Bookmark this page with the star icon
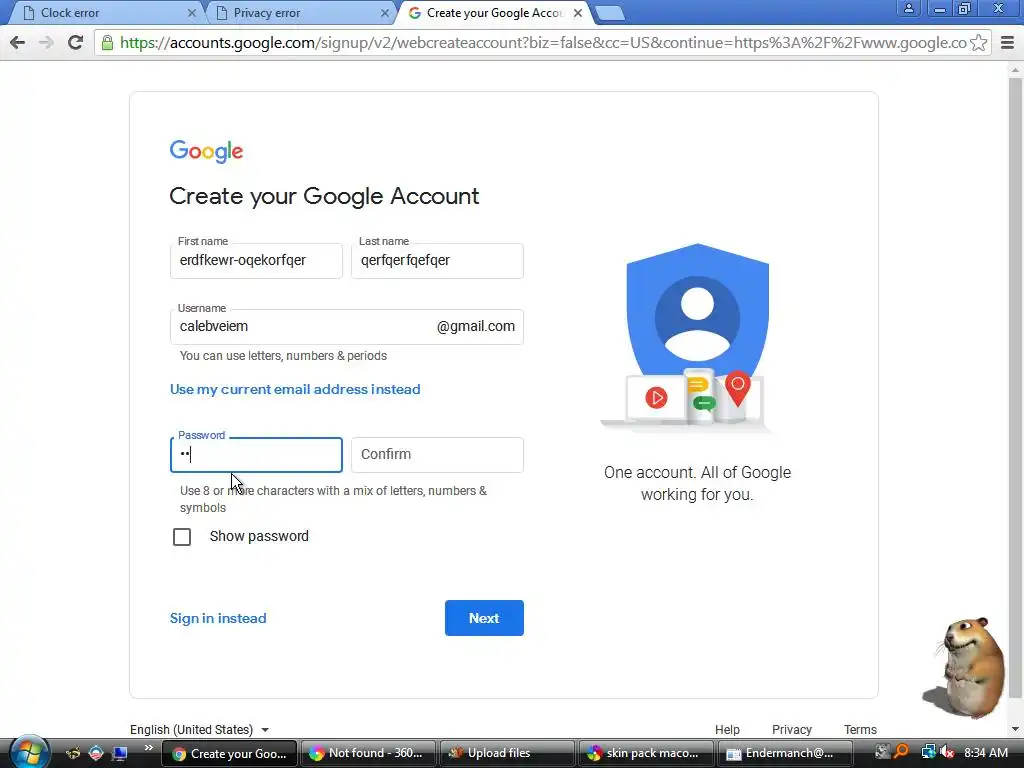This screenshot has width=1024, height=768. pos(978,43)
